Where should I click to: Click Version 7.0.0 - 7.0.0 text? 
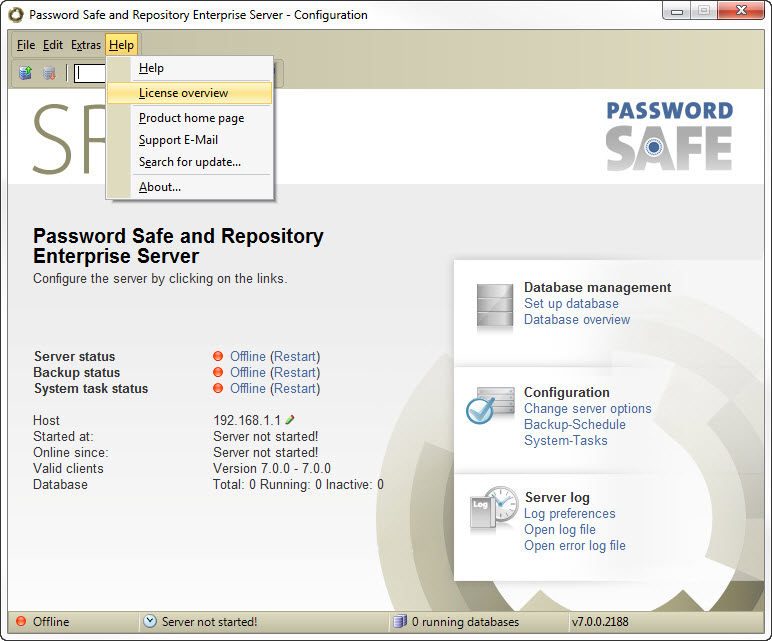point(272,468)
